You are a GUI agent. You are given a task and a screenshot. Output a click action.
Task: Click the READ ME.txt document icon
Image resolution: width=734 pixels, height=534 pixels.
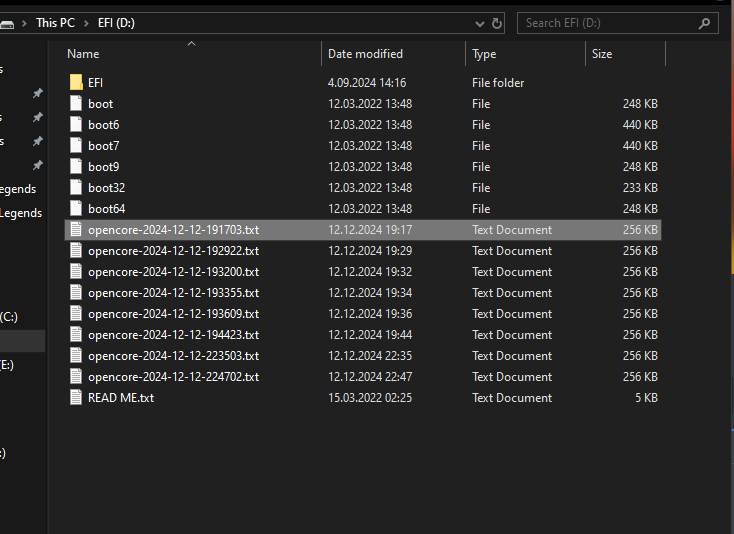point(76,398)
